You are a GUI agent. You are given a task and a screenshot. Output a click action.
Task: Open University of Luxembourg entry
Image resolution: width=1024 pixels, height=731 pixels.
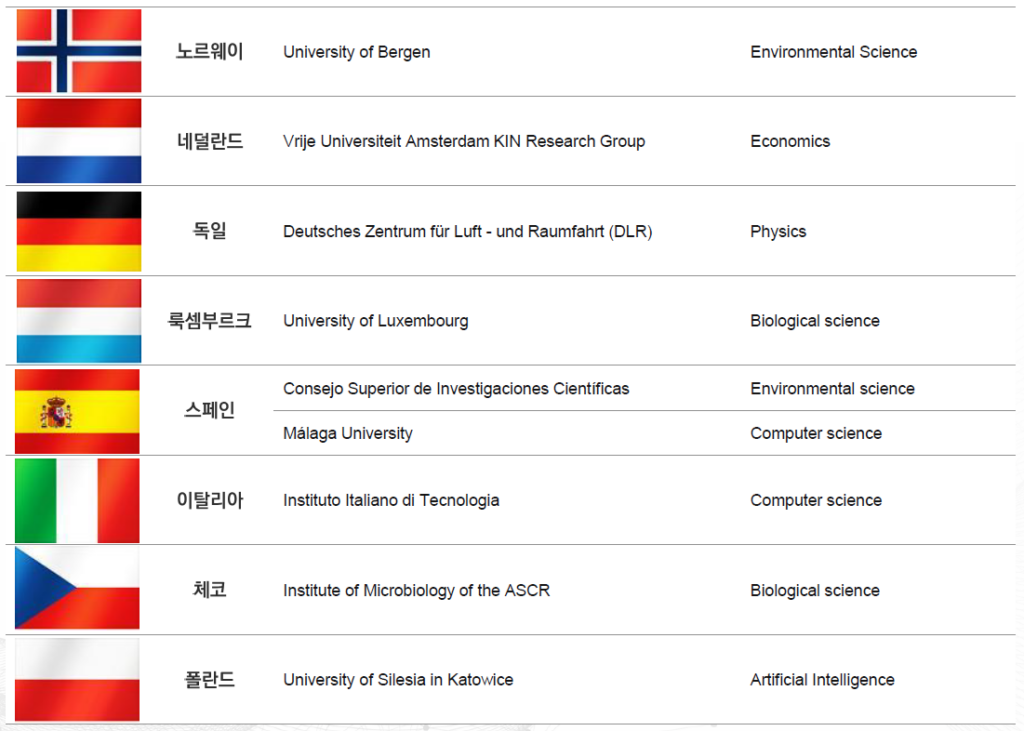[376, 321]
